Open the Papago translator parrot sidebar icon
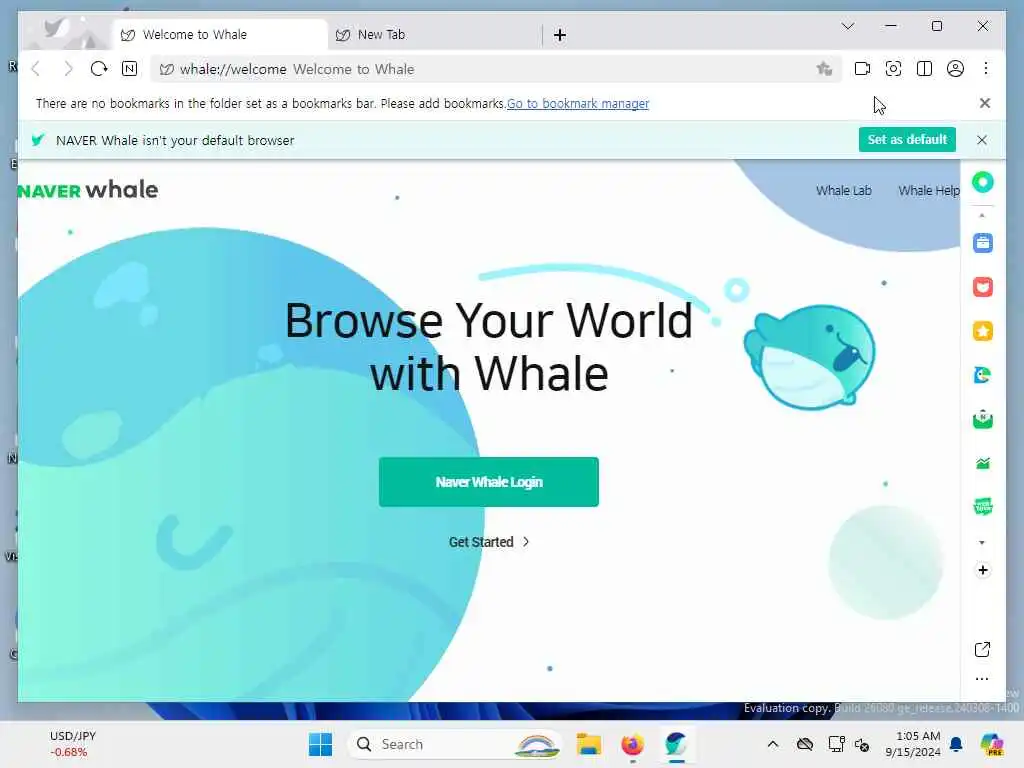The width and height of the screenshot is (1024, 768). click(x=983, y=375)
